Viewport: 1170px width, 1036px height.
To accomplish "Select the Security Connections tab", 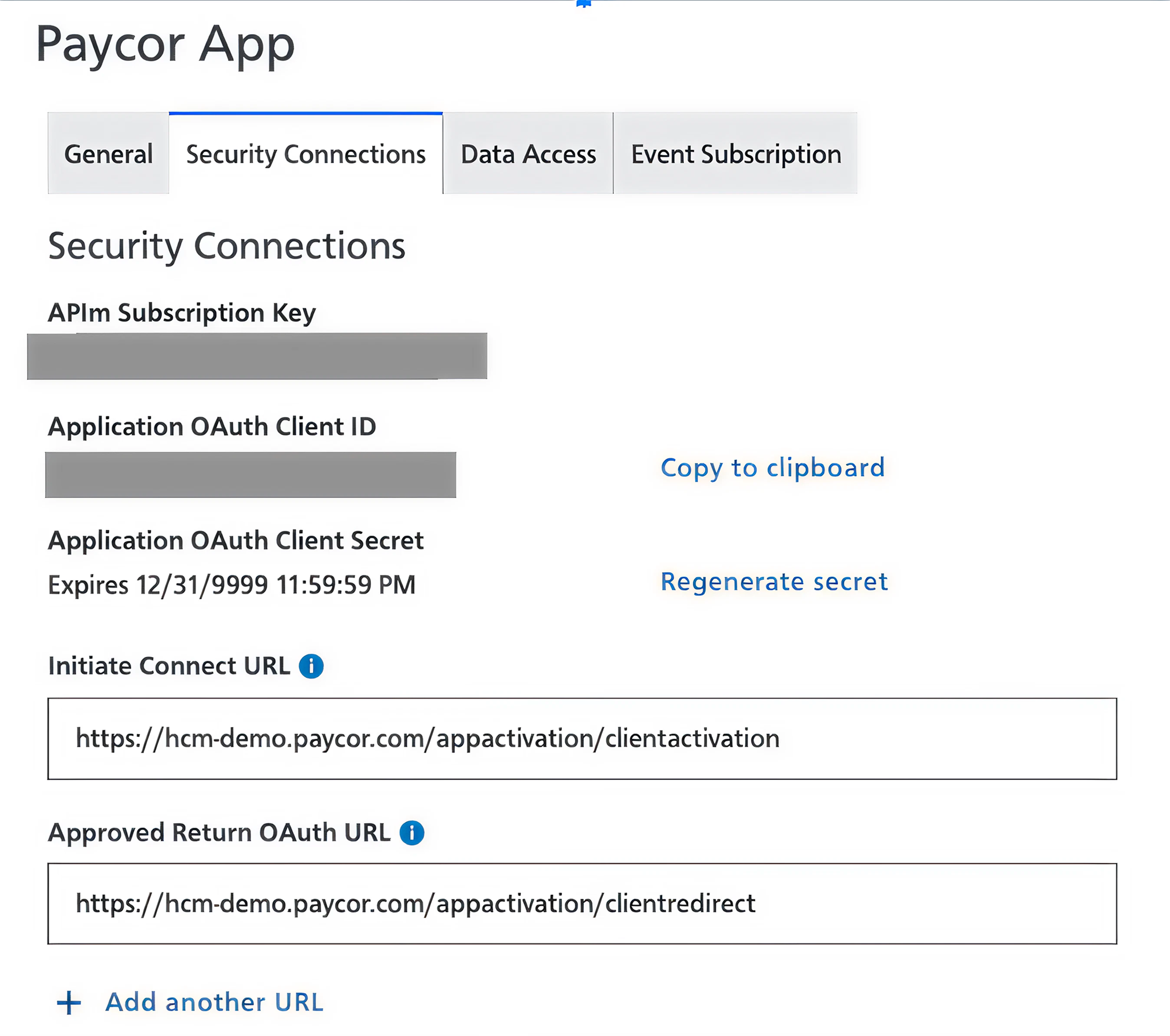I will pyautogui.click(x=306, y=154).
